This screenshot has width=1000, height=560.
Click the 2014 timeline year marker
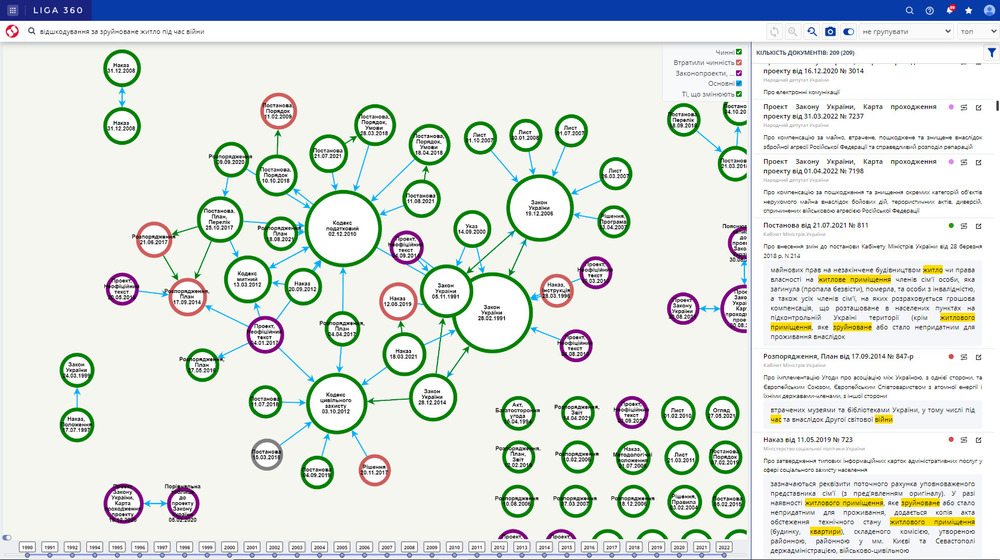click(x=544, y=547)
